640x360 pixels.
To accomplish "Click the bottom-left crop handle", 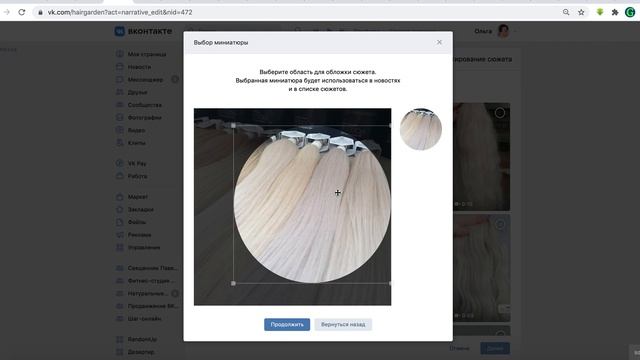I will coord(233,283).
